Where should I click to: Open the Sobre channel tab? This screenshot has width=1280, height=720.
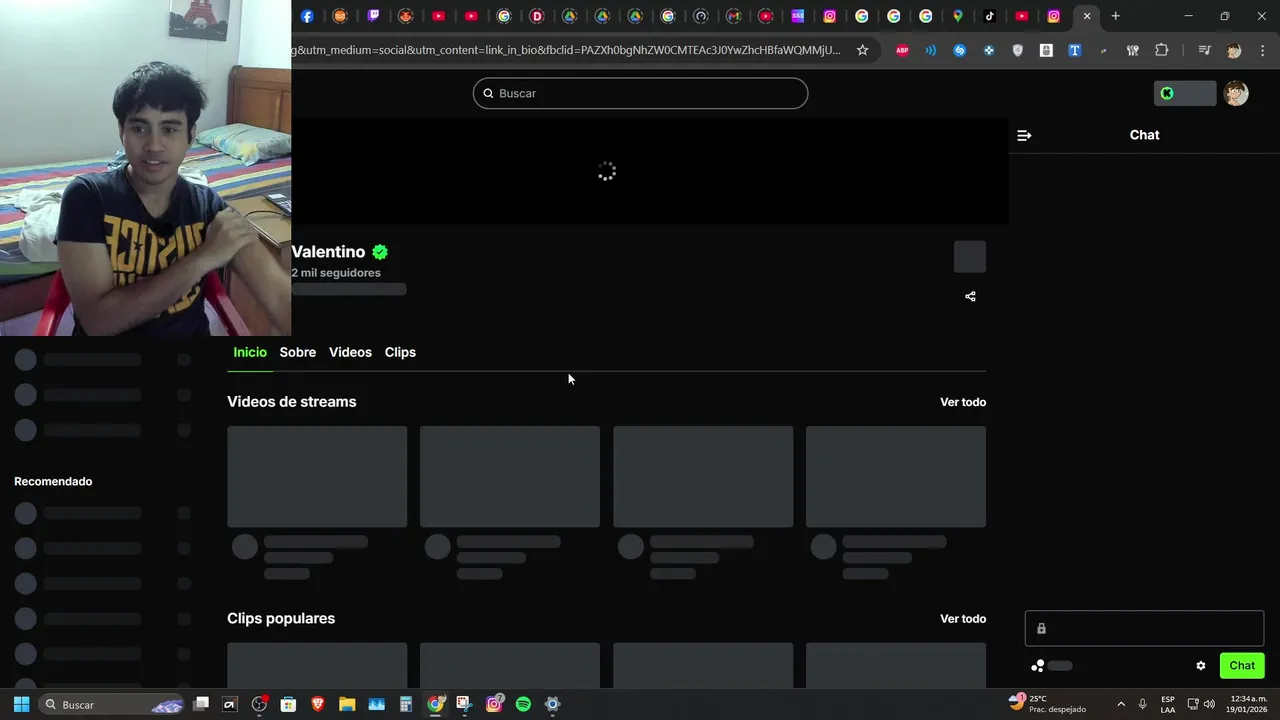coord(298,352)
